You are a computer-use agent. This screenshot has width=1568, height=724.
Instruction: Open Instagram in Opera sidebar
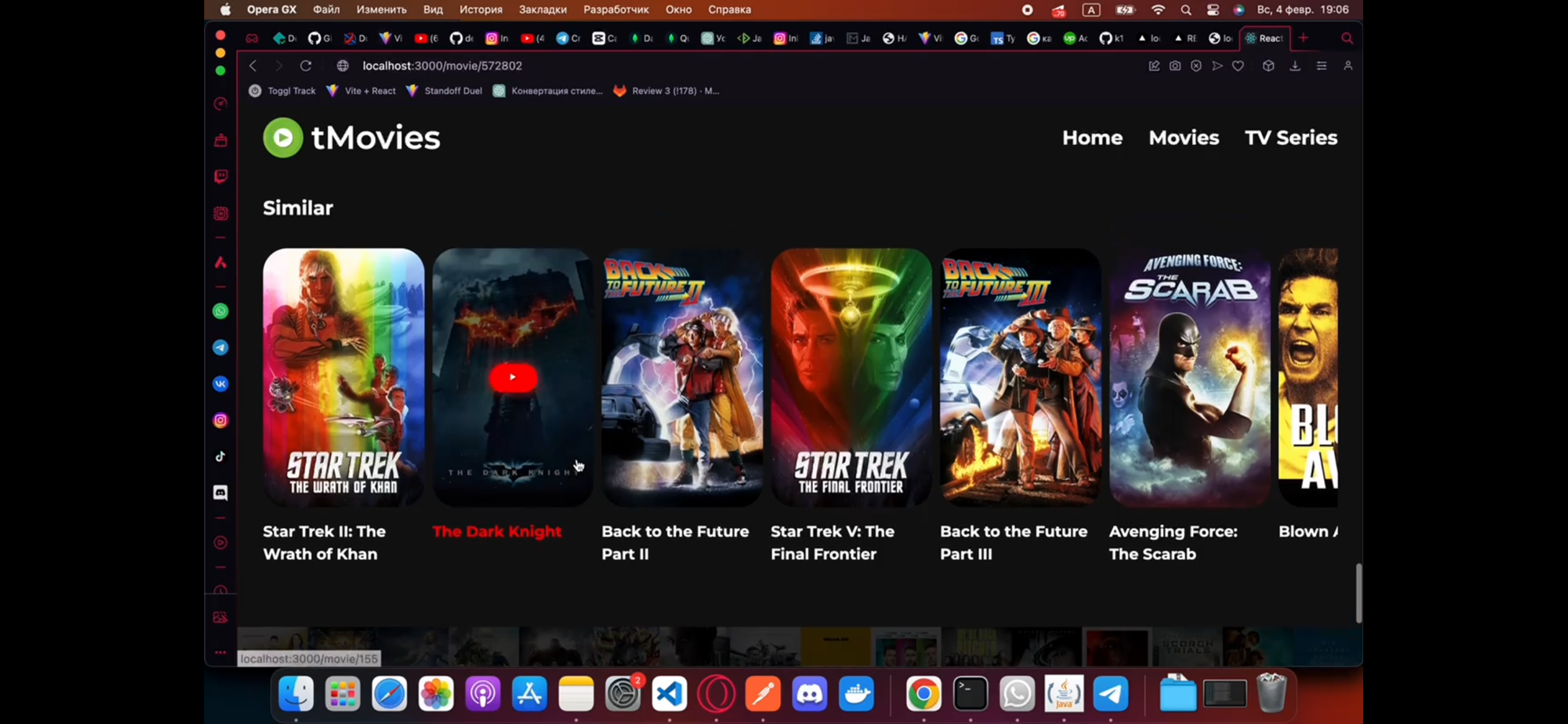pyautogui.click(x=220, y=420)
